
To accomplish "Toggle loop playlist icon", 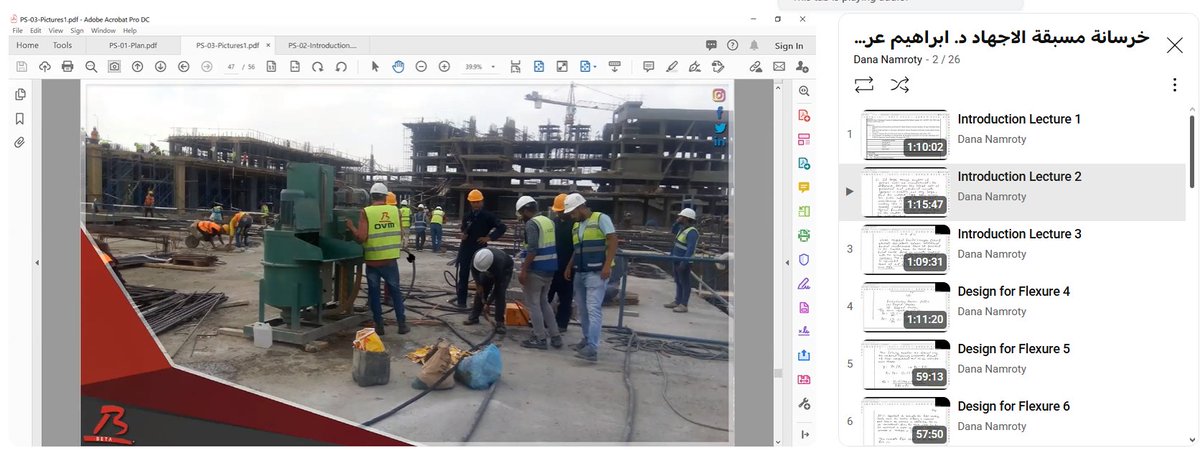I will point(864,84).
